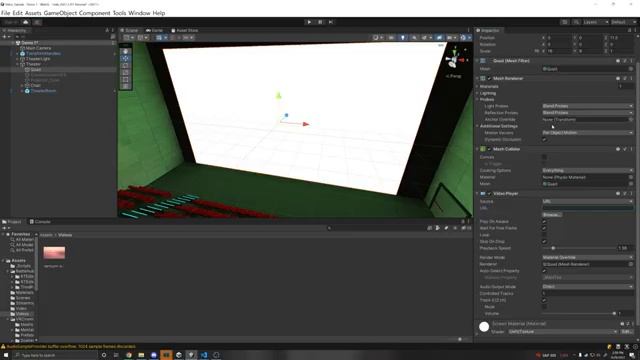Screen dimensions: 640x360
Task: Open Audio Output Mode dropdown
Action: pyautogui.click(x=587, y=287)
